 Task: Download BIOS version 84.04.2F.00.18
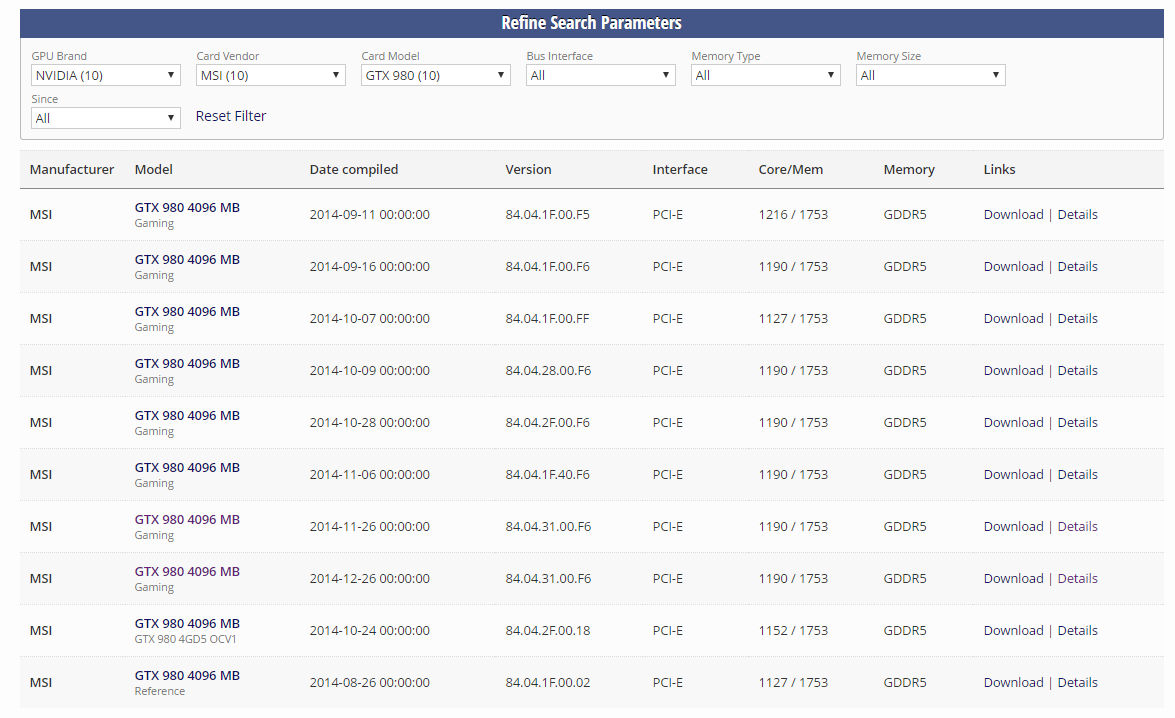[1013, 630]
